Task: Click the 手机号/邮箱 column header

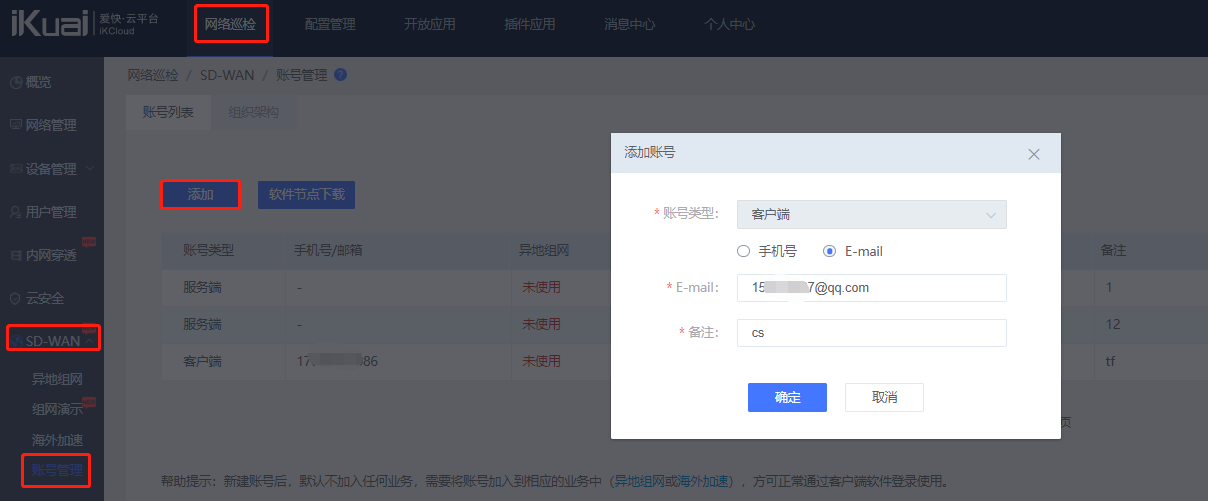Action: pyautogui.click(x=329, y=250)
